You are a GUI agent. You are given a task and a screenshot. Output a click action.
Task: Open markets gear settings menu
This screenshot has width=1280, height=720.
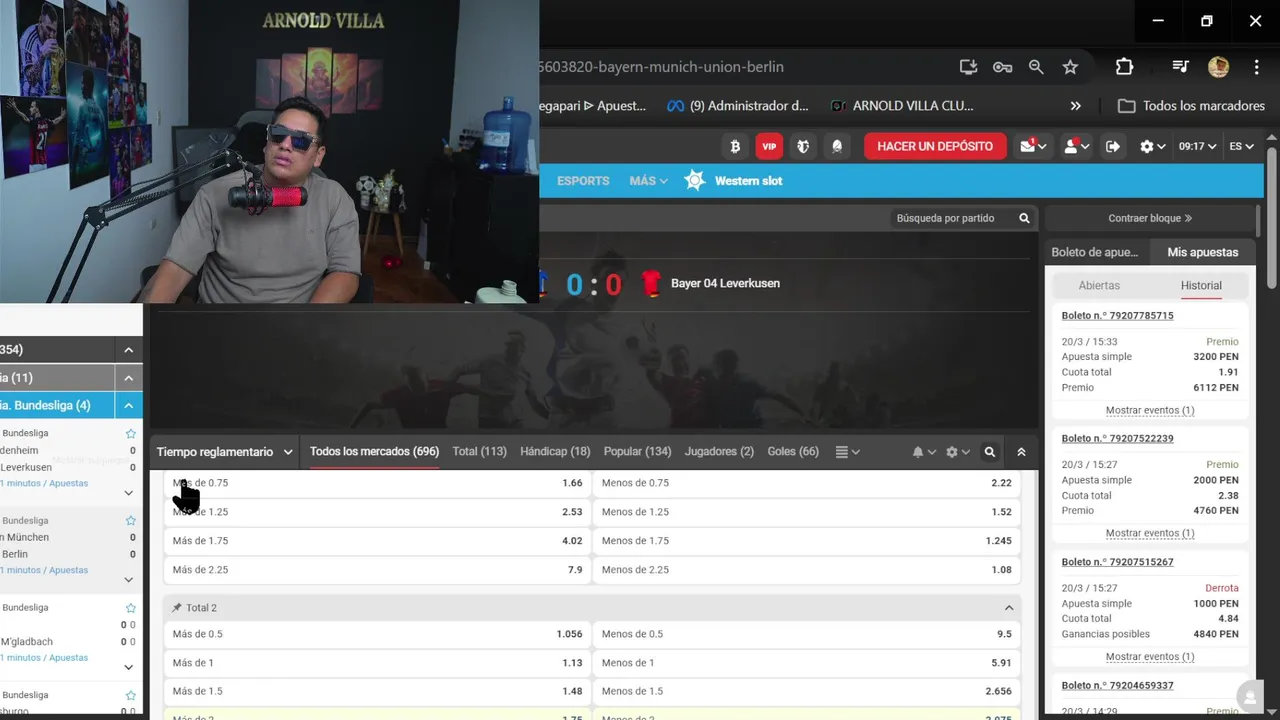[x=957, y=452]
